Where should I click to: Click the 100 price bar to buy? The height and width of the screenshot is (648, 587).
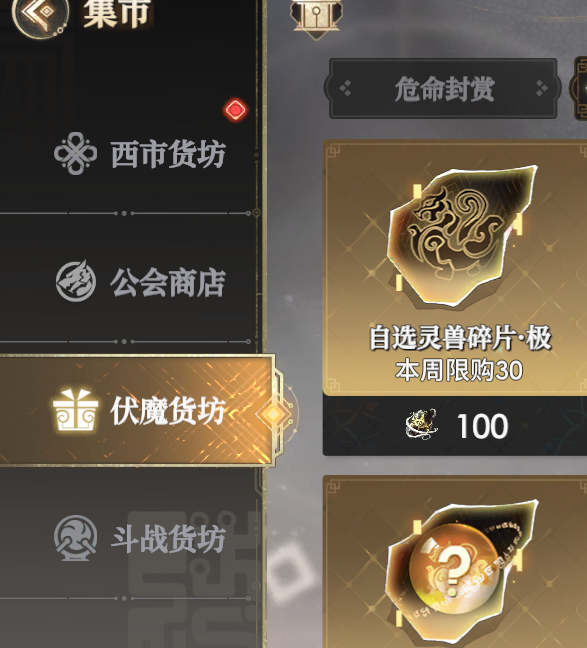455,425
